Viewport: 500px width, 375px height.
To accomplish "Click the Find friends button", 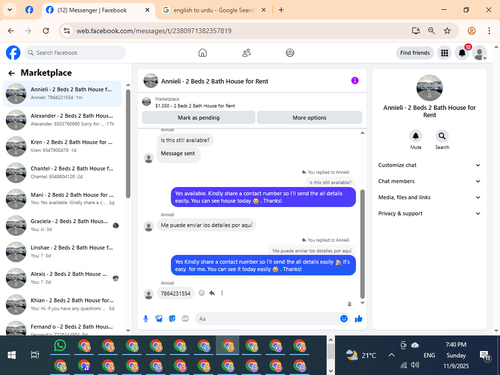I will [415, 53].
